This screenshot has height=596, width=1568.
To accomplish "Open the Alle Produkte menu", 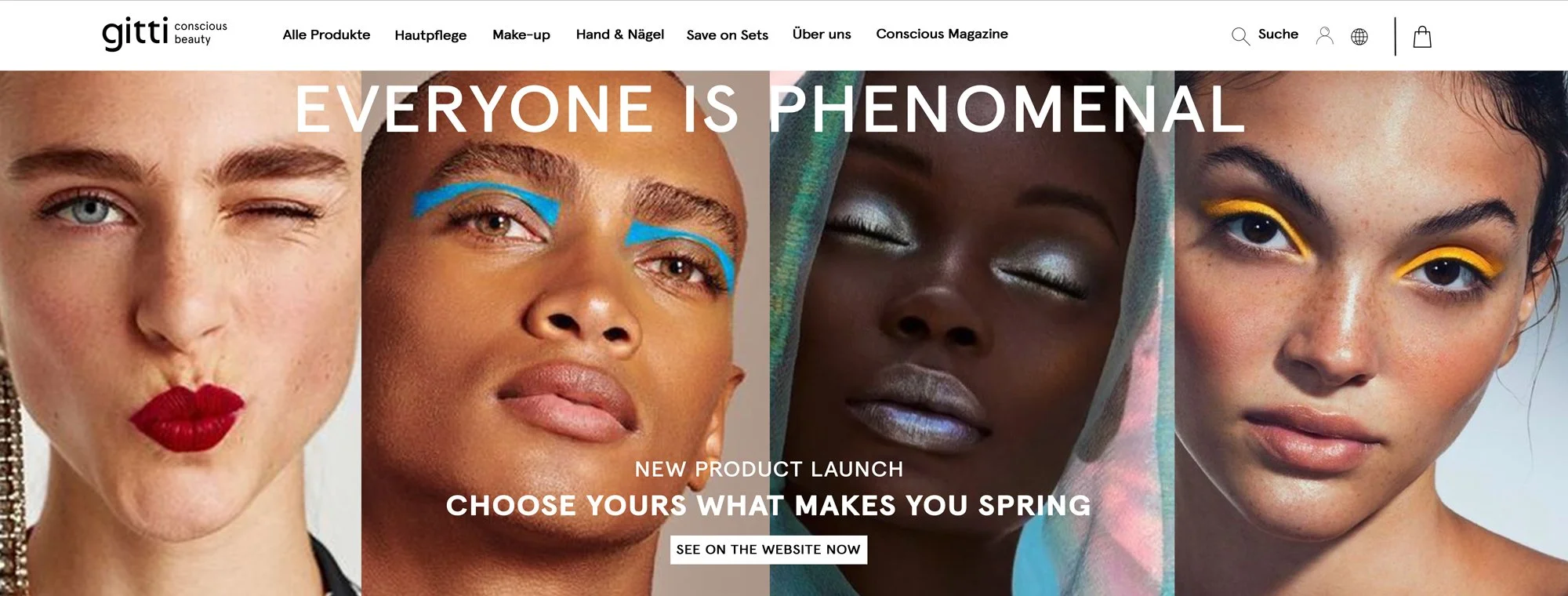I will [326, 35].
